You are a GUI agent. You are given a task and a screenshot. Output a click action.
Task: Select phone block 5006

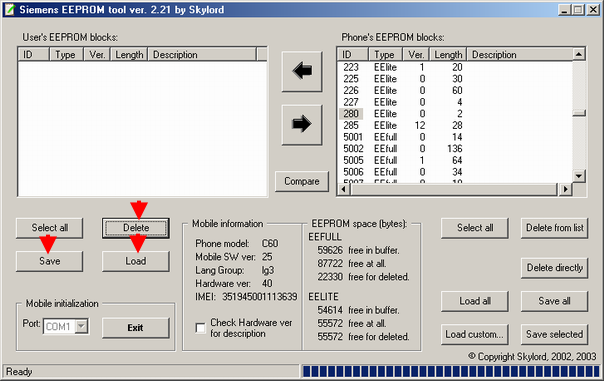[353, 172]
